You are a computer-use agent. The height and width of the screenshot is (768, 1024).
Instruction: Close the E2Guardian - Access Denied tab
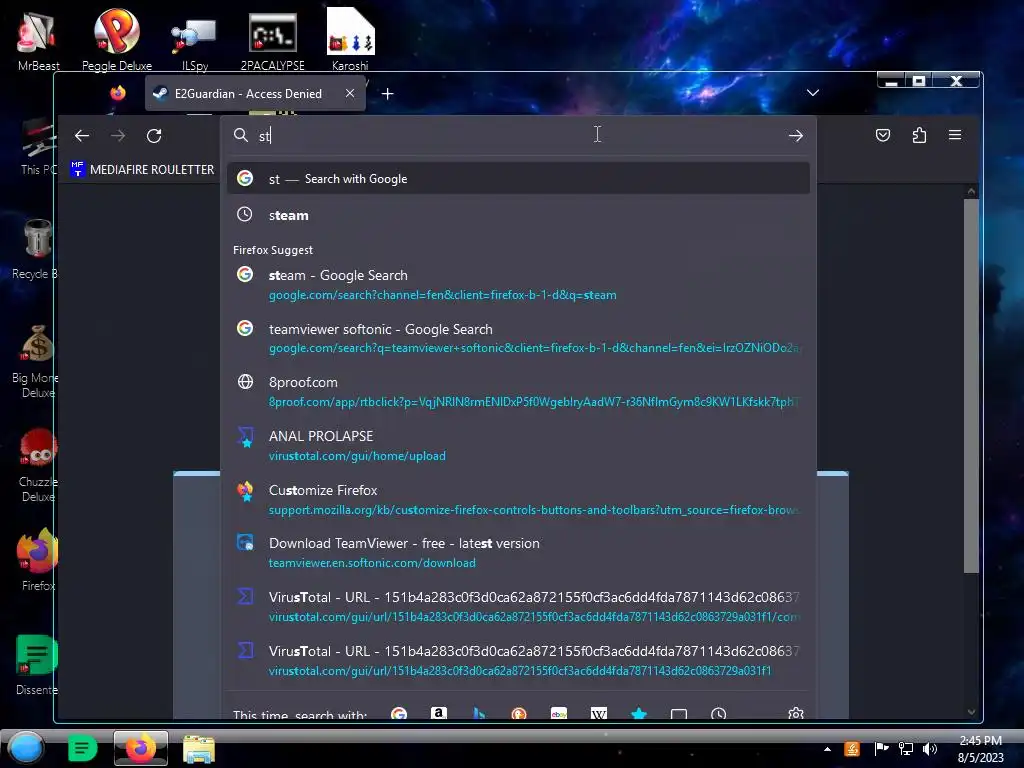pos(350,93)
